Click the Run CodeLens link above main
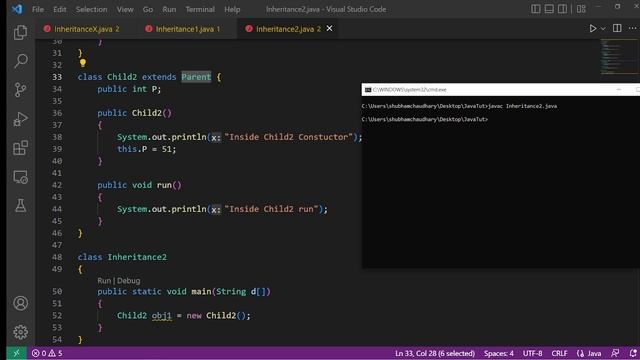 pos(104,280)
